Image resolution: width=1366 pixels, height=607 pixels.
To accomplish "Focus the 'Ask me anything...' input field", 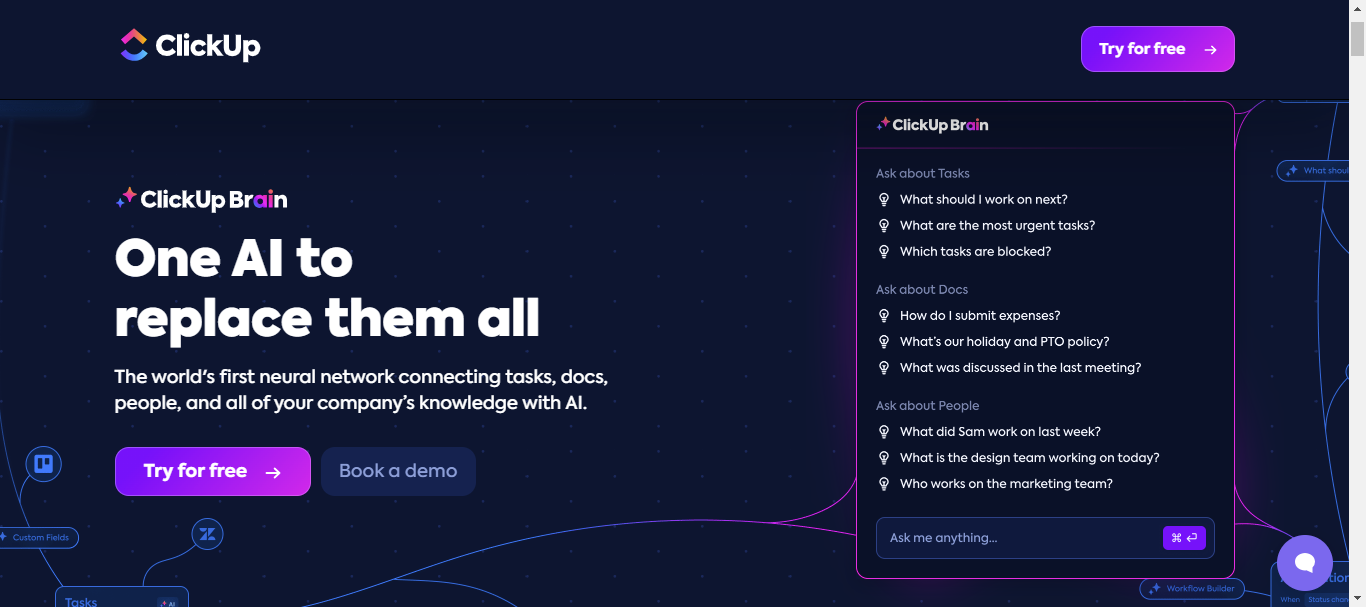I will [1020, 538].
